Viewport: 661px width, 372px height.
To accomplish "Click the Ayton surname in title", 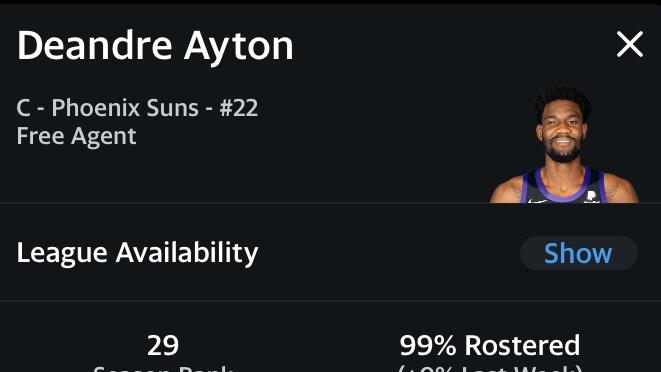I will click(239, 47).
